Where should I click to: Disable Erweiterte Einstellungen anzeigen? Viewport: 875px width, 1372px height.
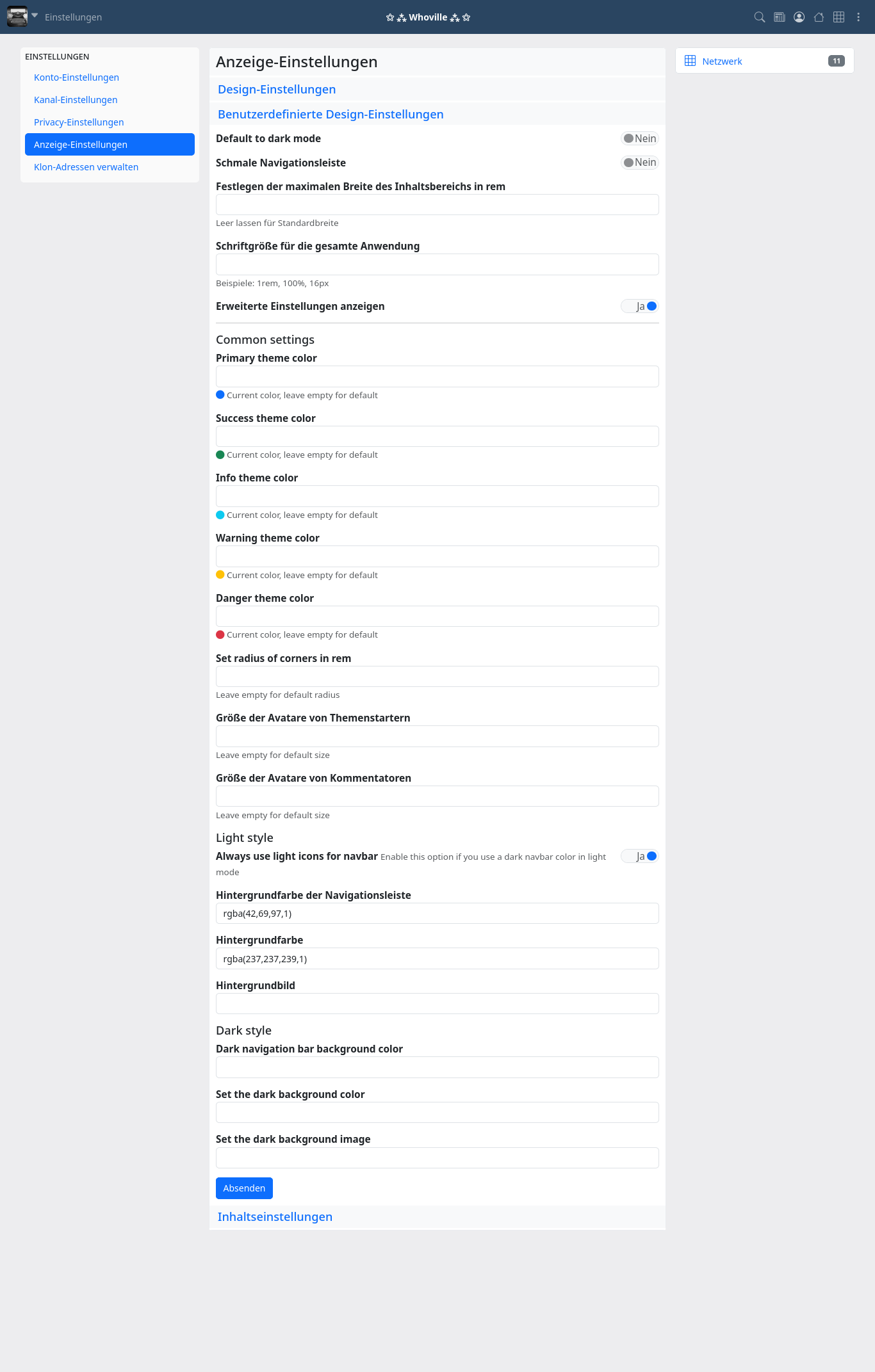pos(639,306)
